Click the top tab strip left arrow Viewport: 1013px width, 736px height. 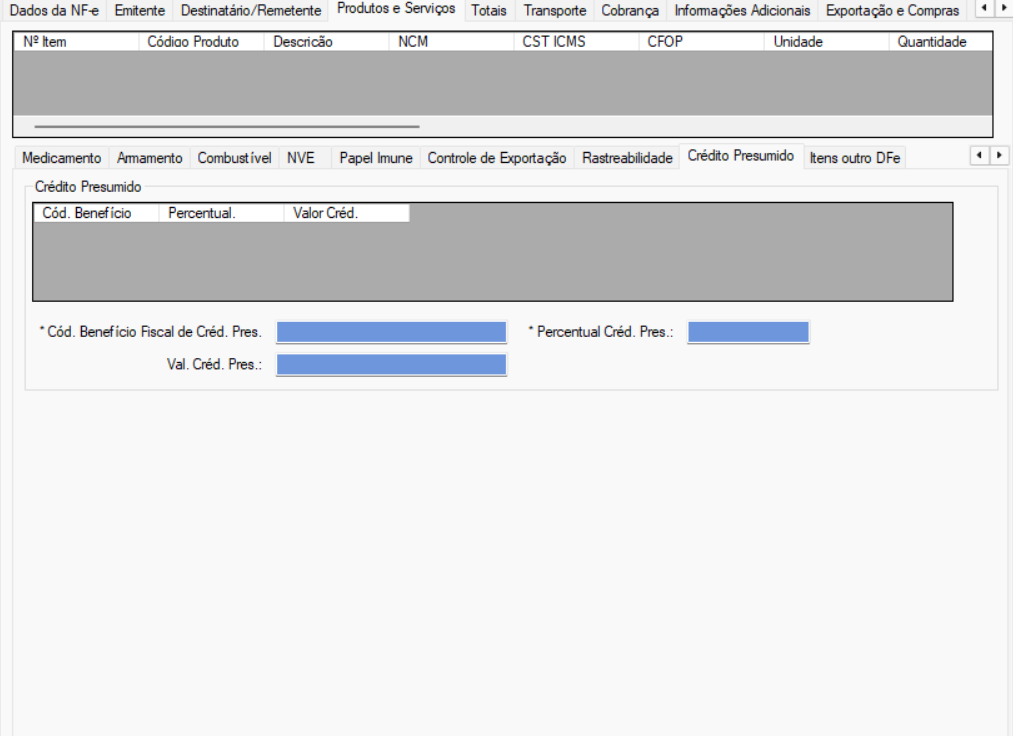click(x=983, y=8)
